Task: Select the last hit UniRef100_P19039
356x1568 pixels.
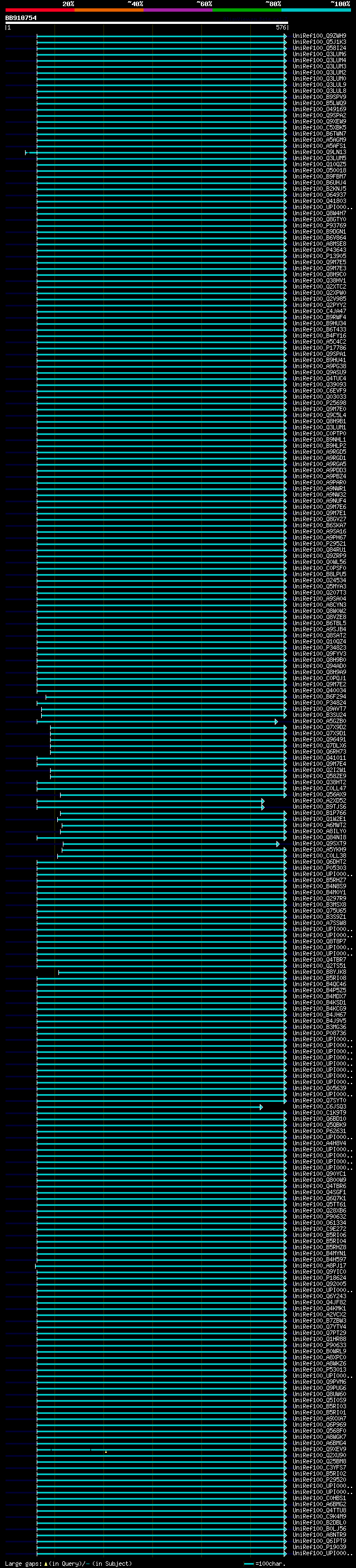Action: [x=319, y=1547]
